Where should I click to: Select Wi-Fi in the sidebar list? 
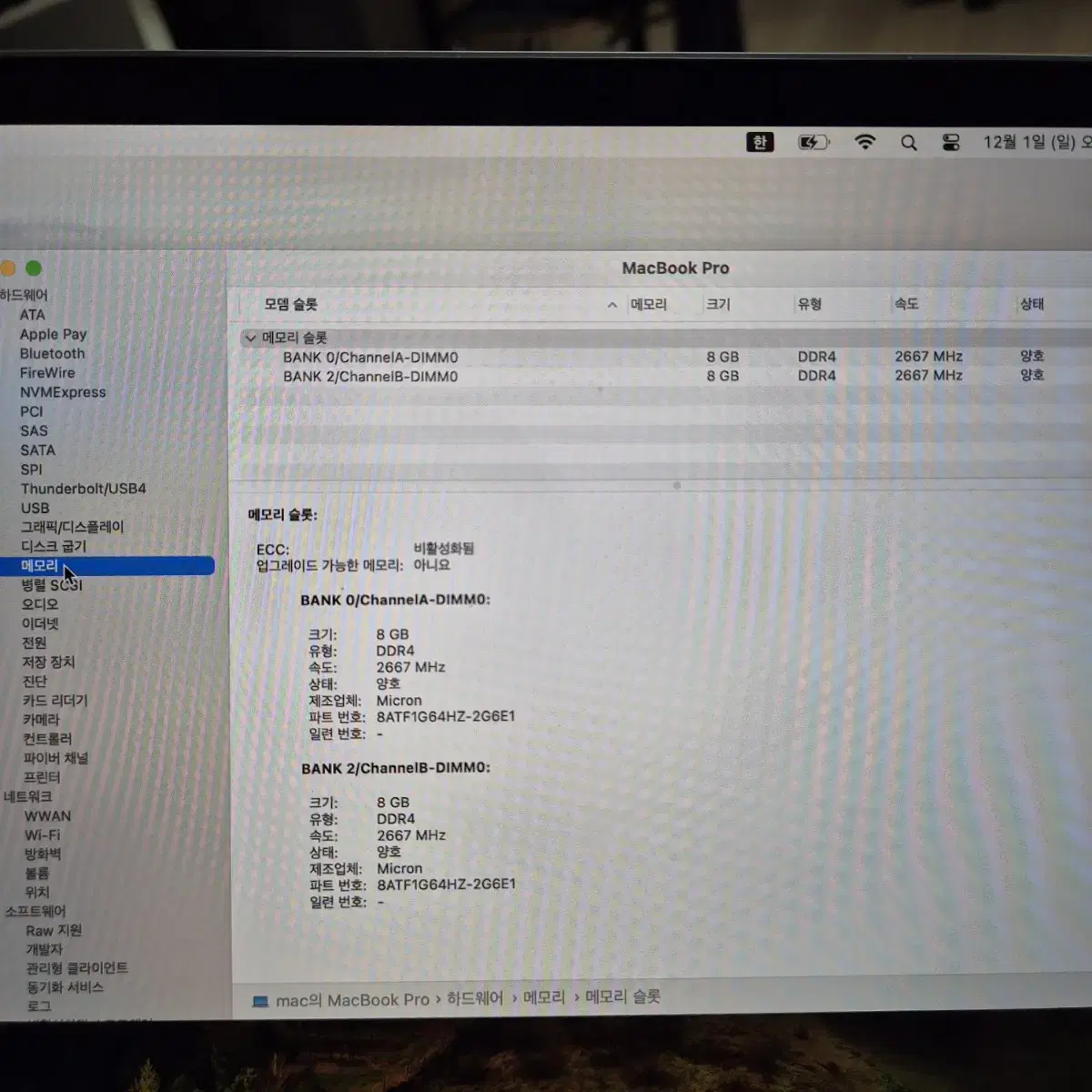point(42,835)
